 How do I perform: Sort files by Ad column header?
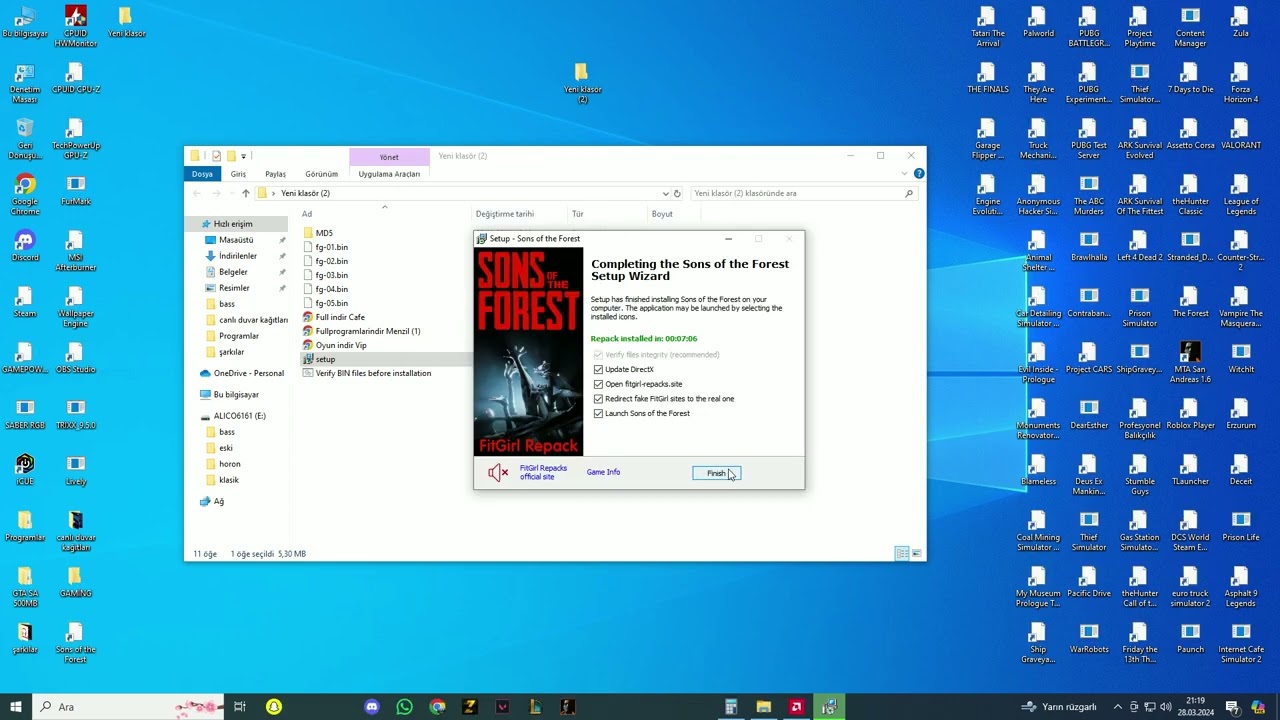(307, 214)
